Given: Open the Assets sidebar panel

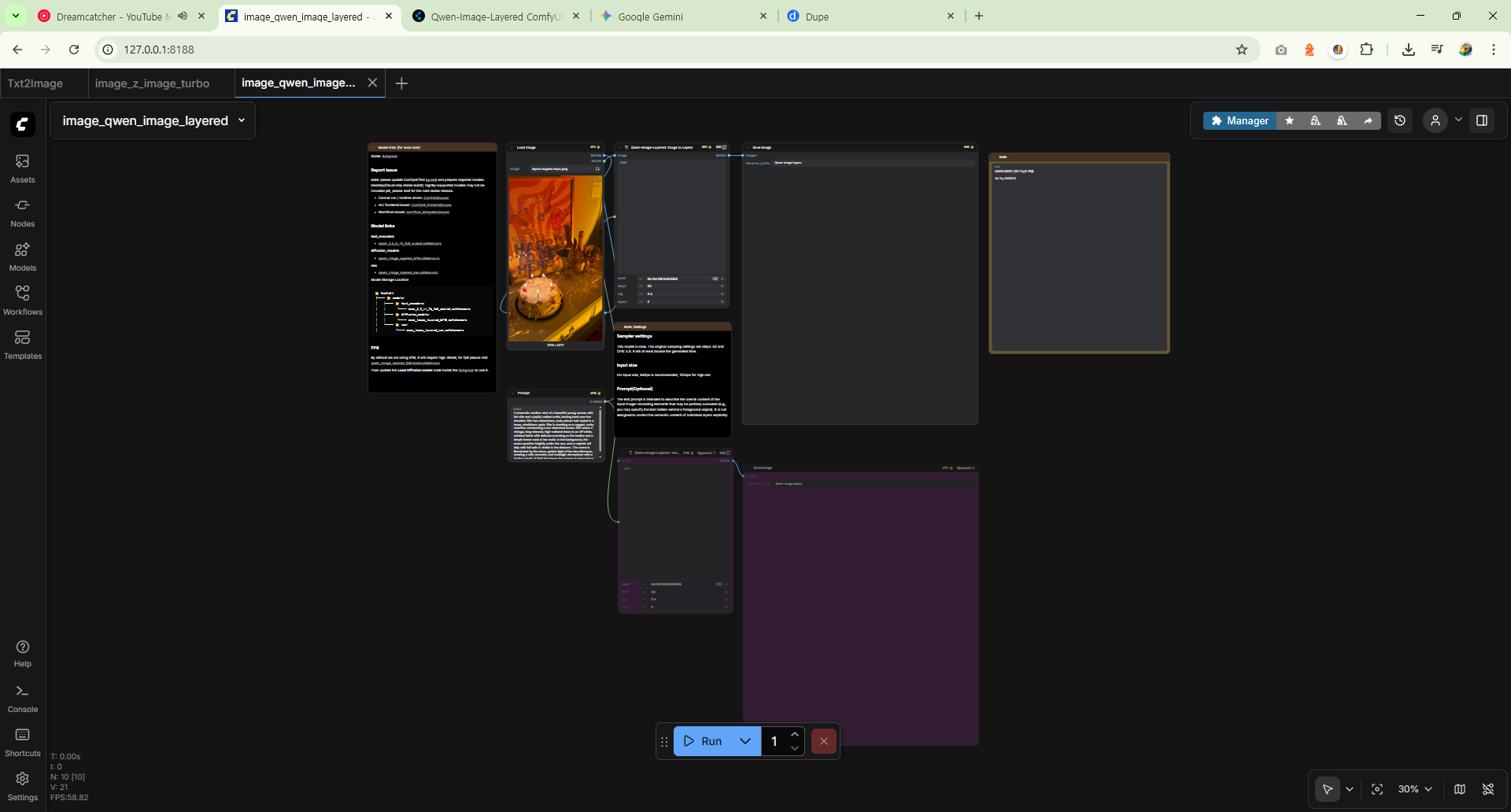Looking at the screenshot, I should pos(22,168).
